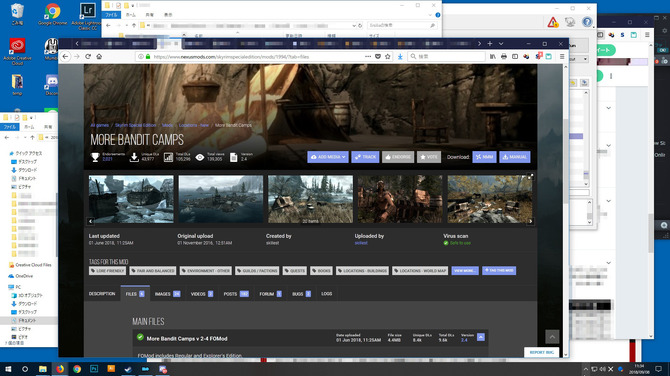Open Firefox library icon
The height and width of the screenshot is (376, 670).
click(493, 56)
